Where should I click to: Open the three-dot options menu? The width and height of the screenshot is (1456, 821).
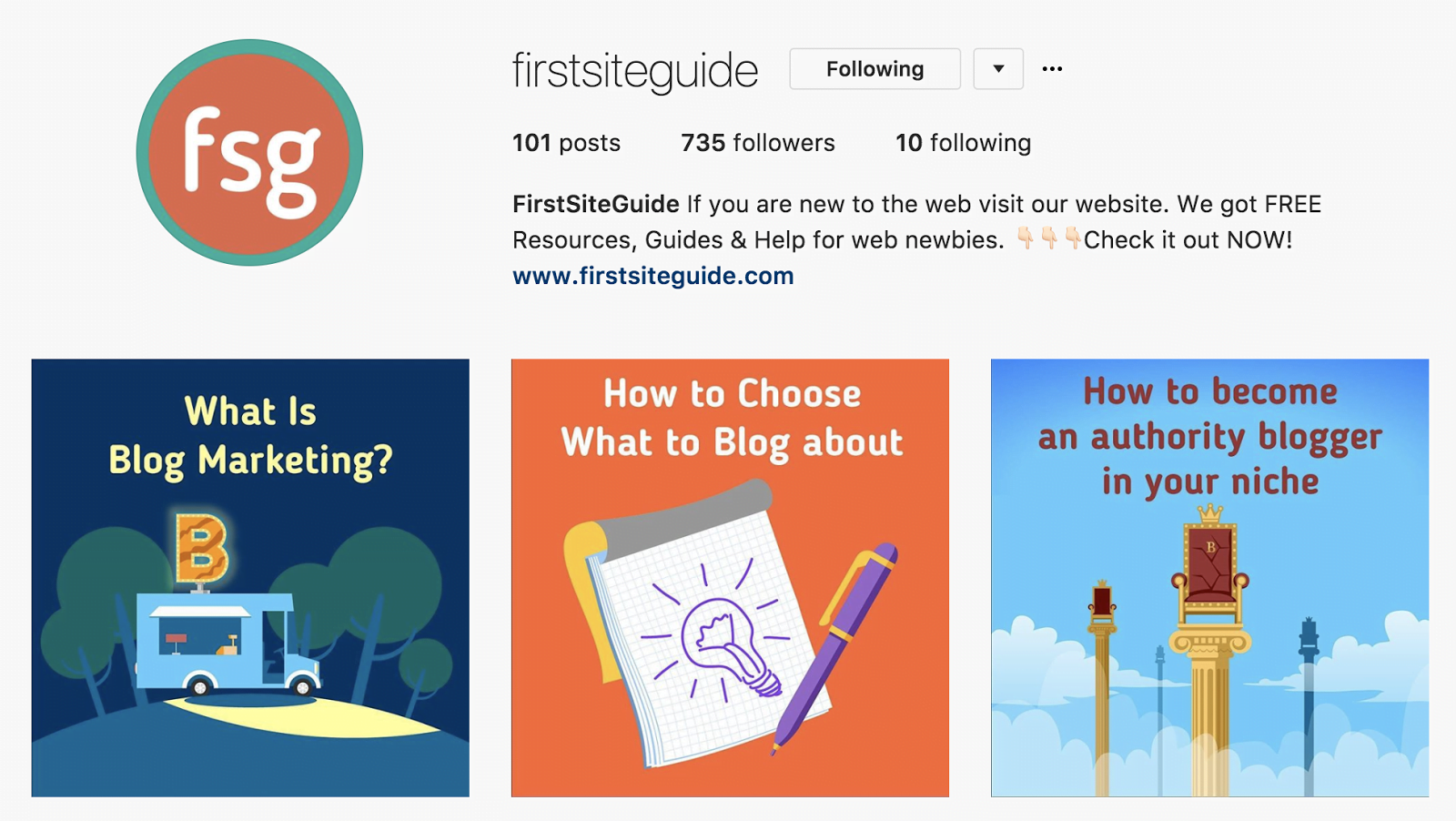point(1052,69)
